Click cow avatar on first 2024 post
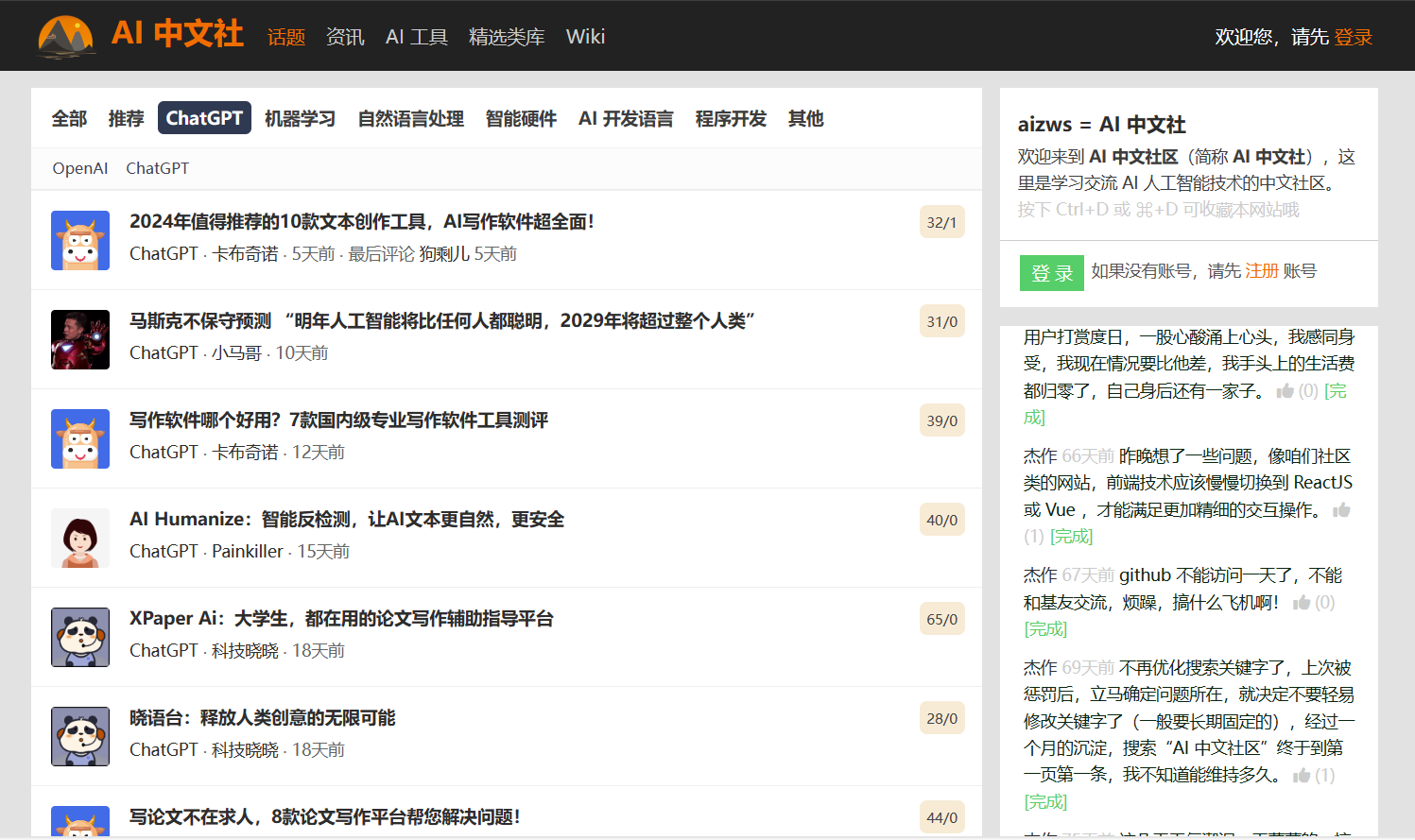The image size is (1415, 840). (80, 240)
